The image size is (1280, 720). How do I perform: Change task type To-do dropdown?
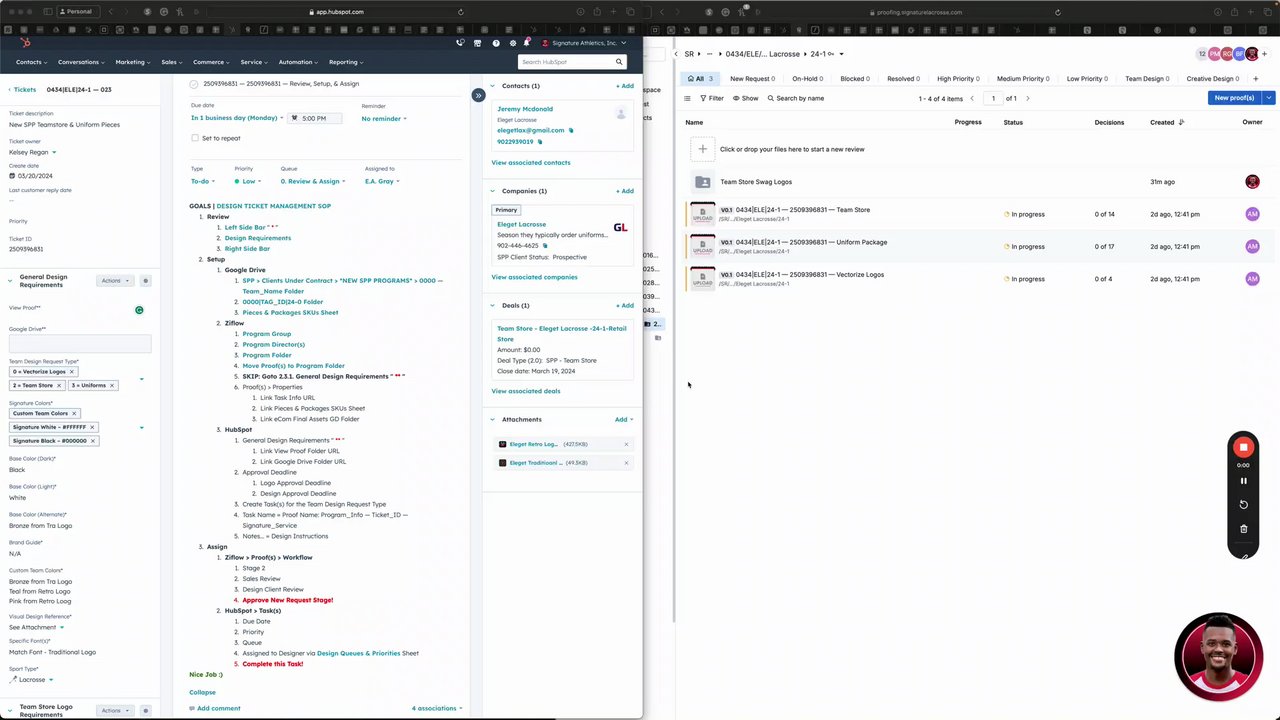[203, 181]
